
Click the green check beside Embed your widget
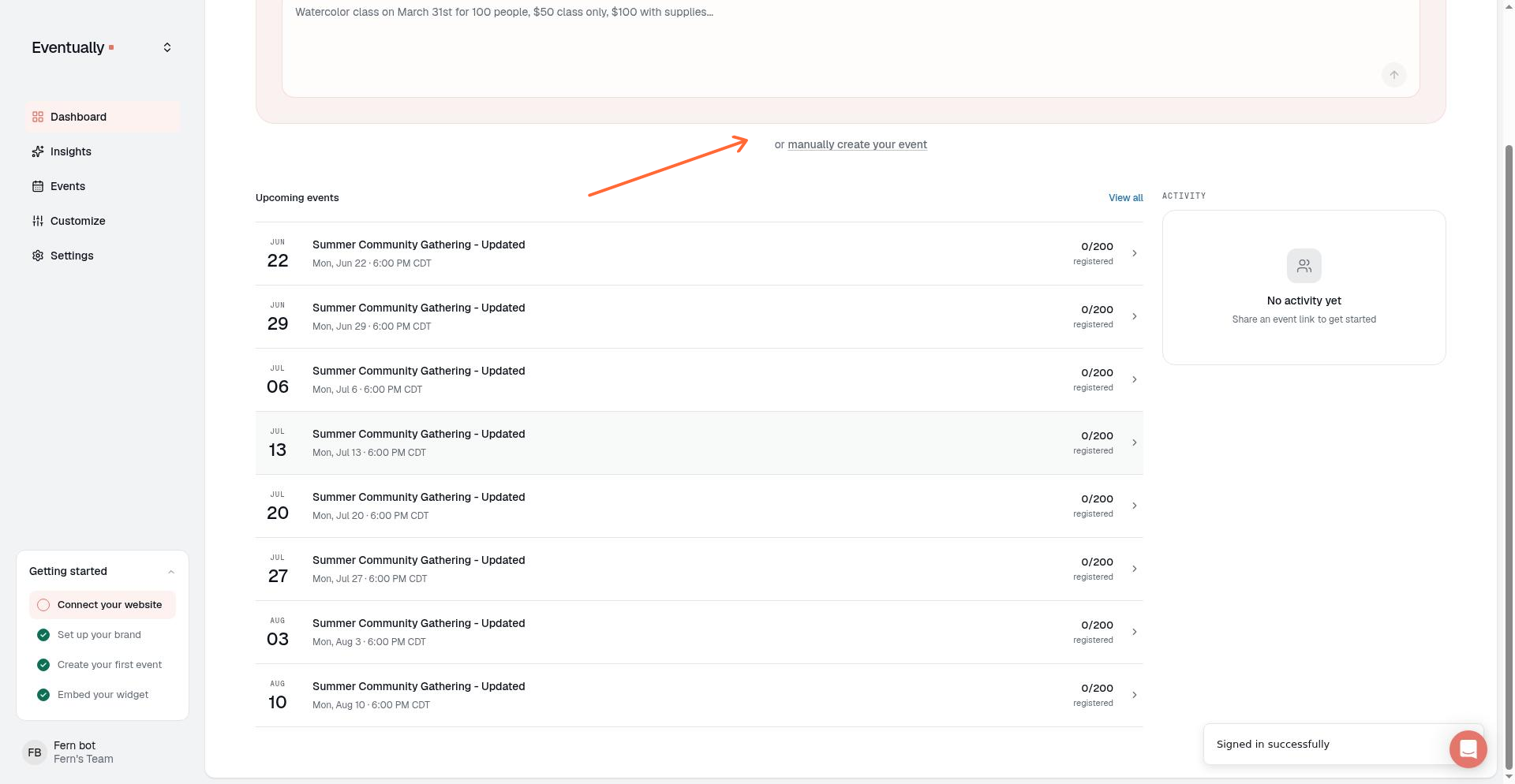(x=43, y=695)
